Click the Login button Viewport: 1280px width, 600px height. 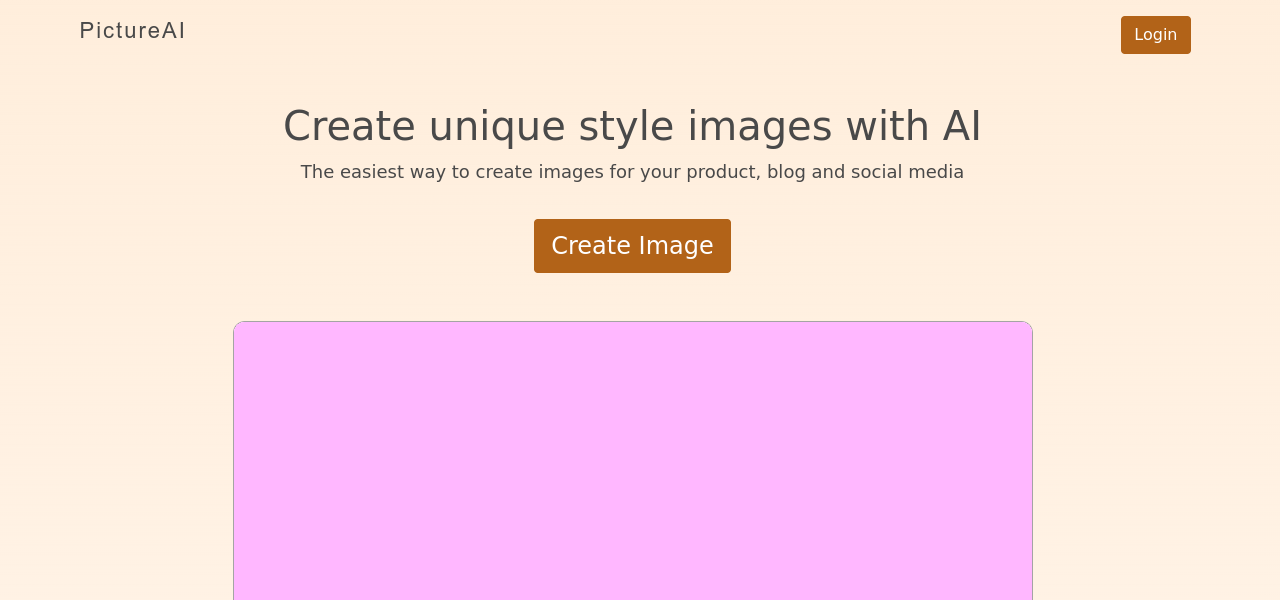(x=1155, y=35)
